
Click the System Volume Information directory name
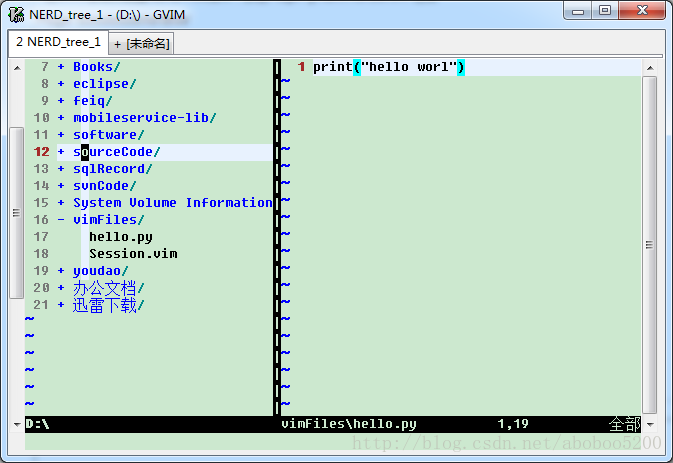(x=173, y=203)
